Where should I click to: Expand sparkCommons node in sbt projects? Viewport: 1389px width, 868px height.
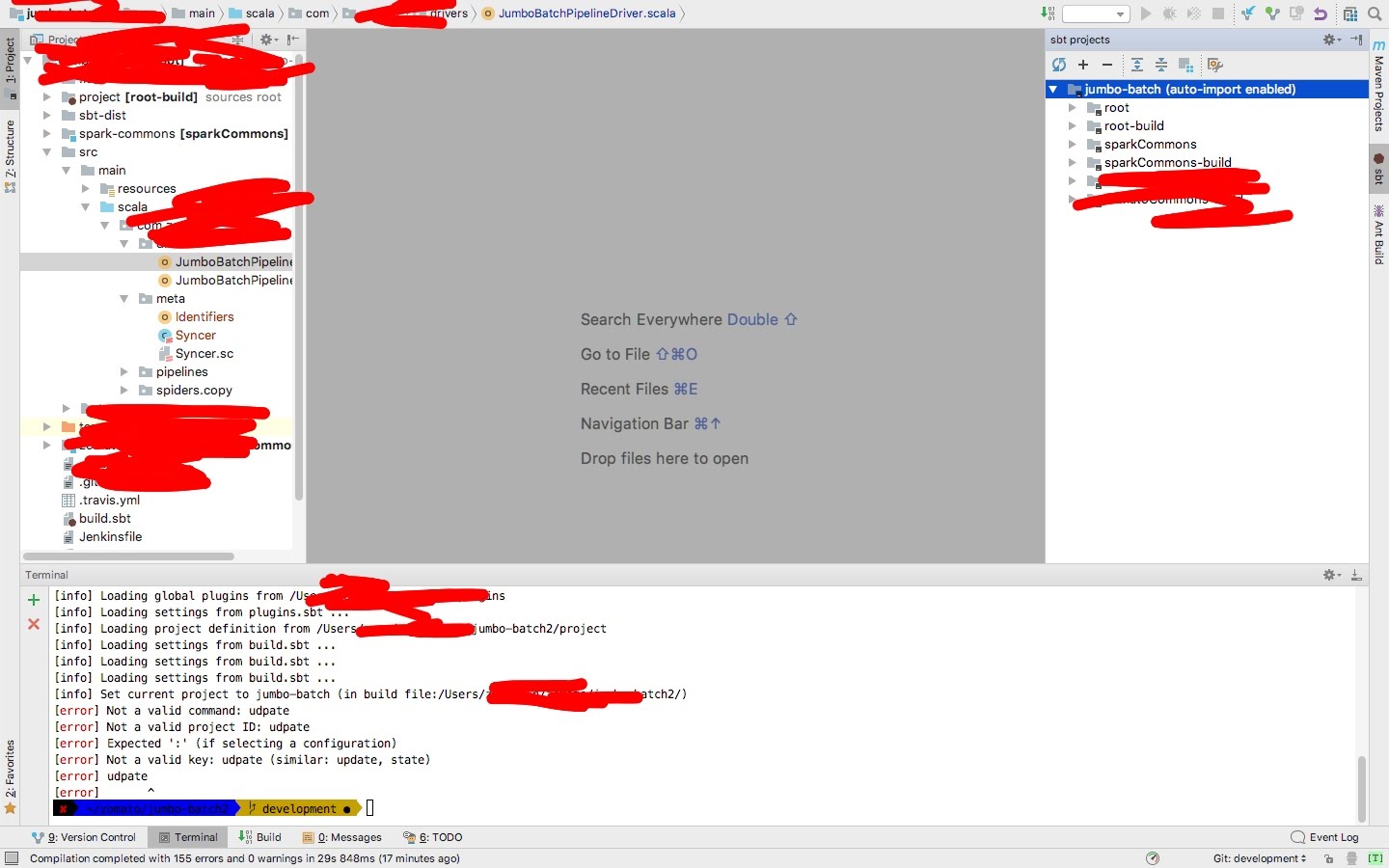coord(1072,145)
